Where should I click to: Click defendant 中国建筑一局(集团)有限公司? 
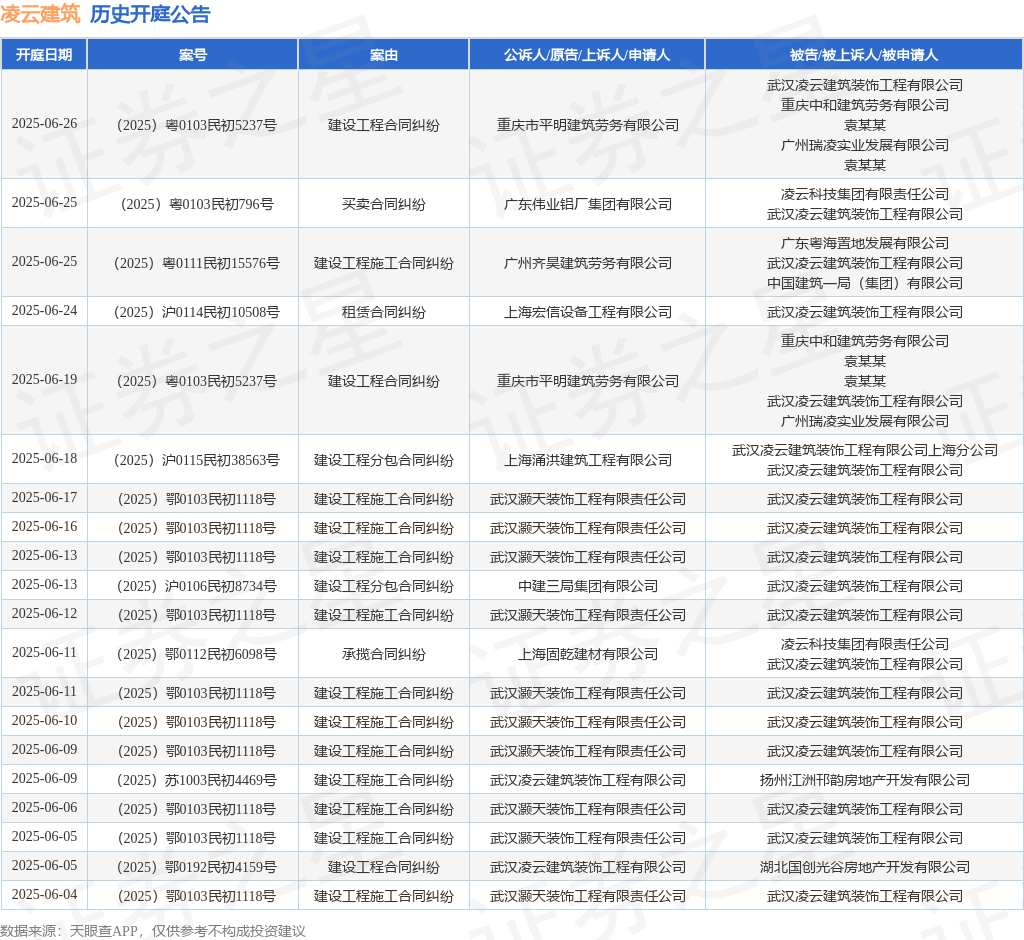[x=865, y=283]
